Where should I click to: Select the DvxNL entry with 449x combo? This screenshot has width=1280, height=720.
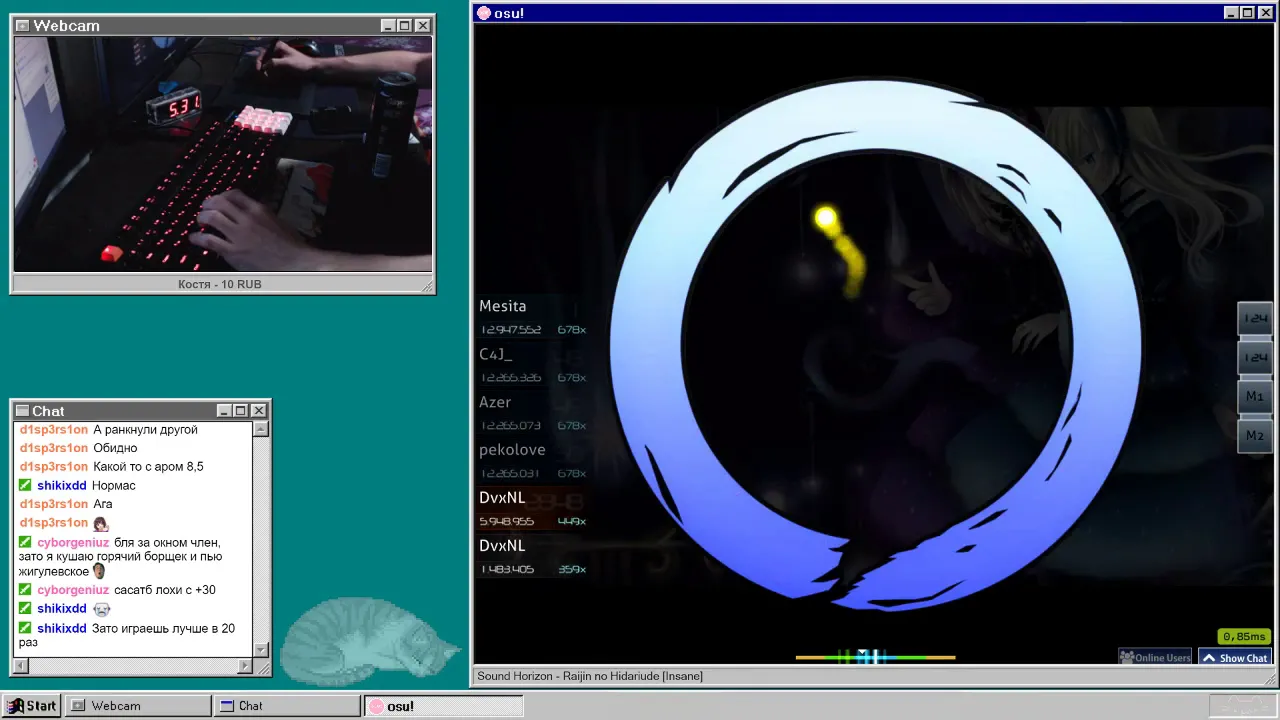click(x=533, y=509)
